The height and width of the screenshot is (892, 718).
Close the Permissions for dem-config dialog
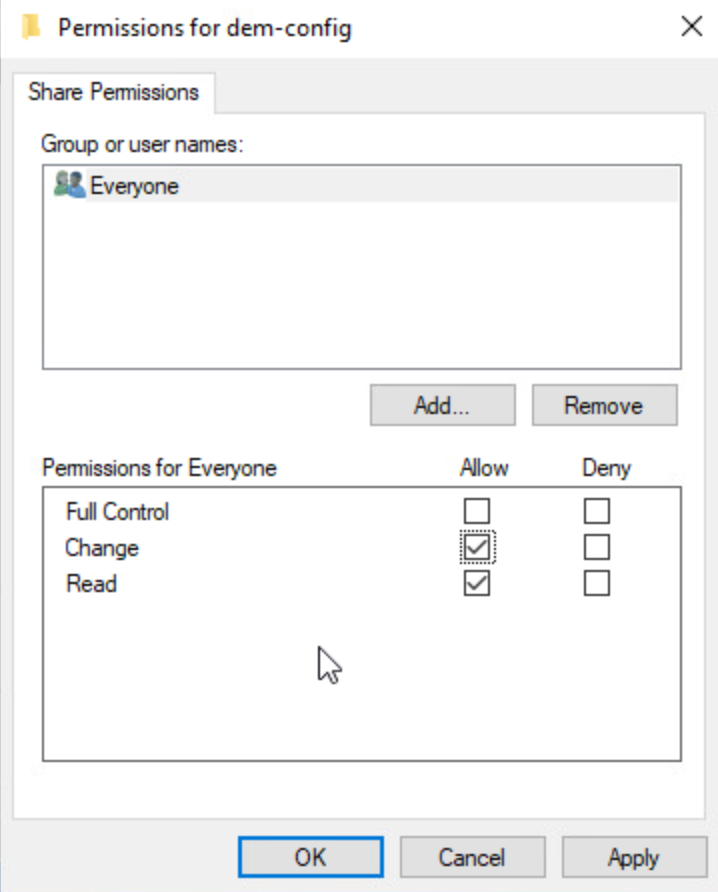691,27
